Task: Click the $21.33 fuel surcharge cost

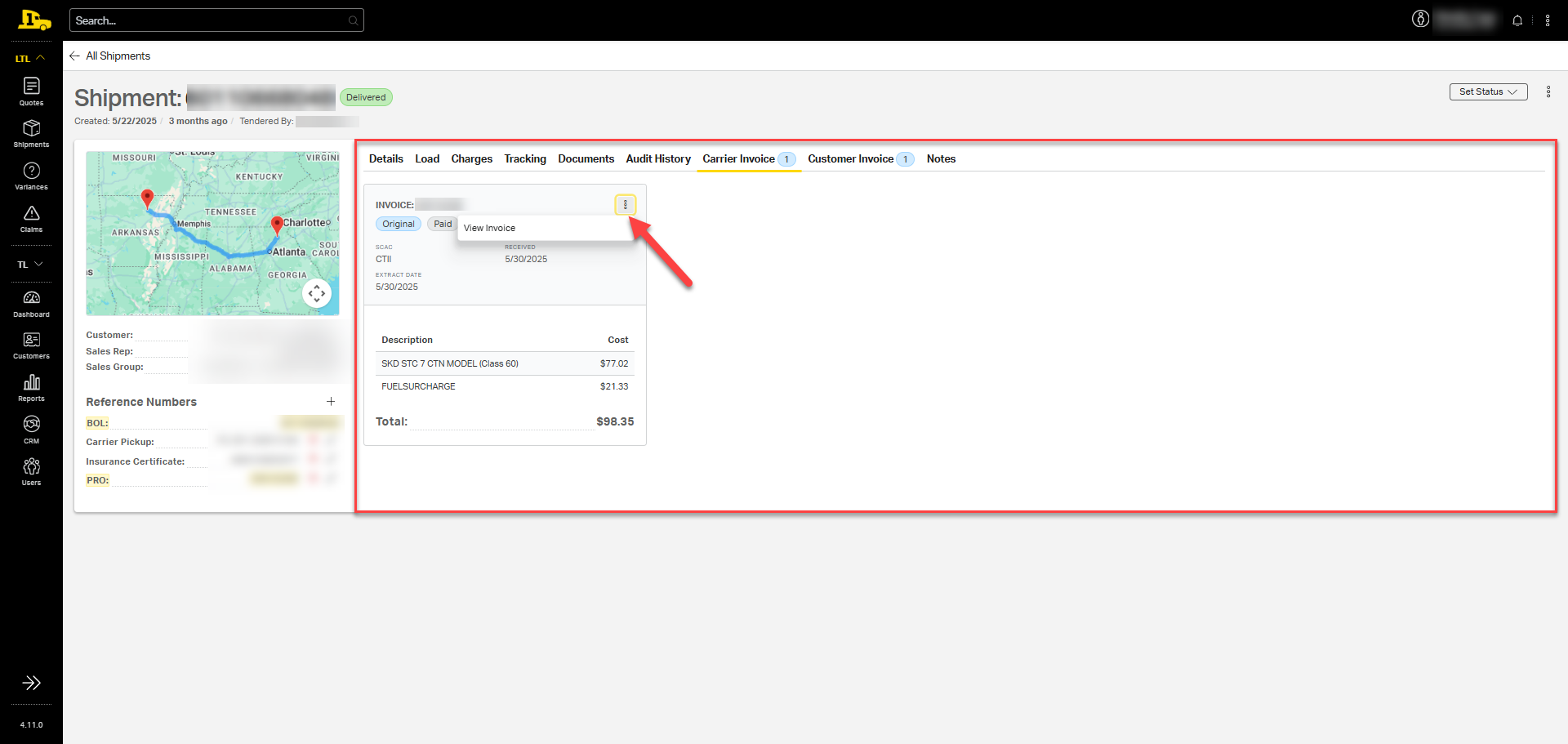Action: (614, 386)
